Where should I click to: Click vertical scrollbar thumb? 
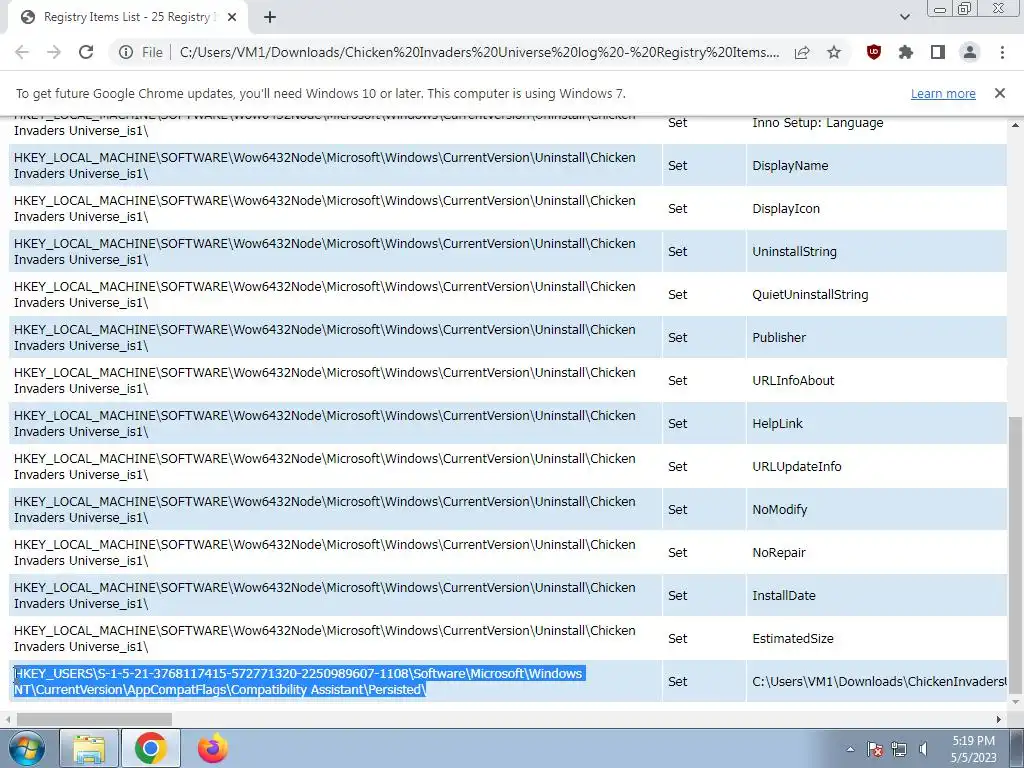(x=1016, y=554)
